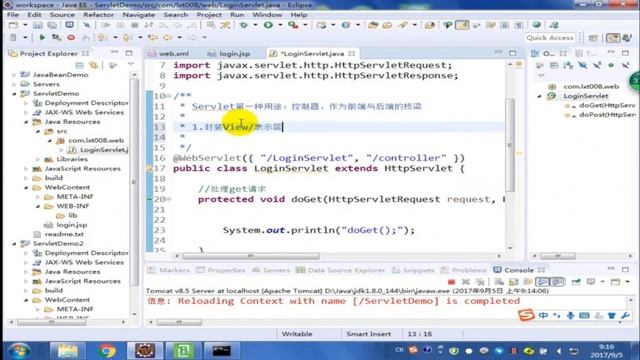This screenshot has width=640, height=360.
Task: Open the Markers view tab
Action: [x=169, y=270]
